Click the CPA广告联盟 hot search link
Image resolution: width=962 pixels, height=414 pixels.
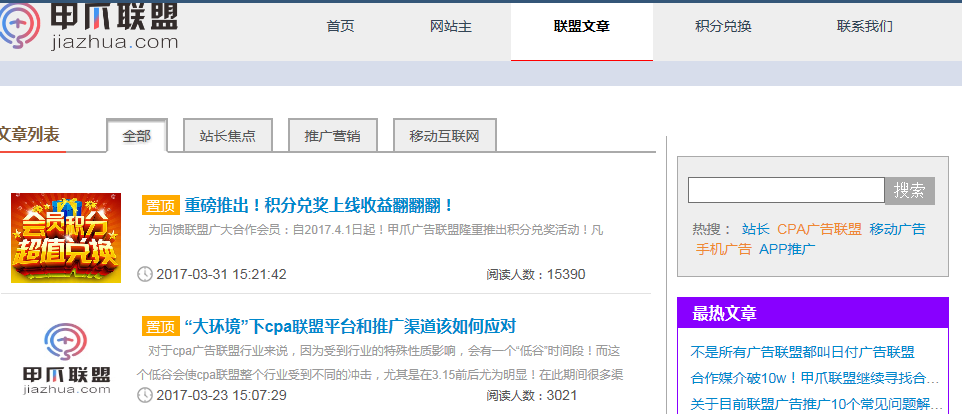(819, 229)
